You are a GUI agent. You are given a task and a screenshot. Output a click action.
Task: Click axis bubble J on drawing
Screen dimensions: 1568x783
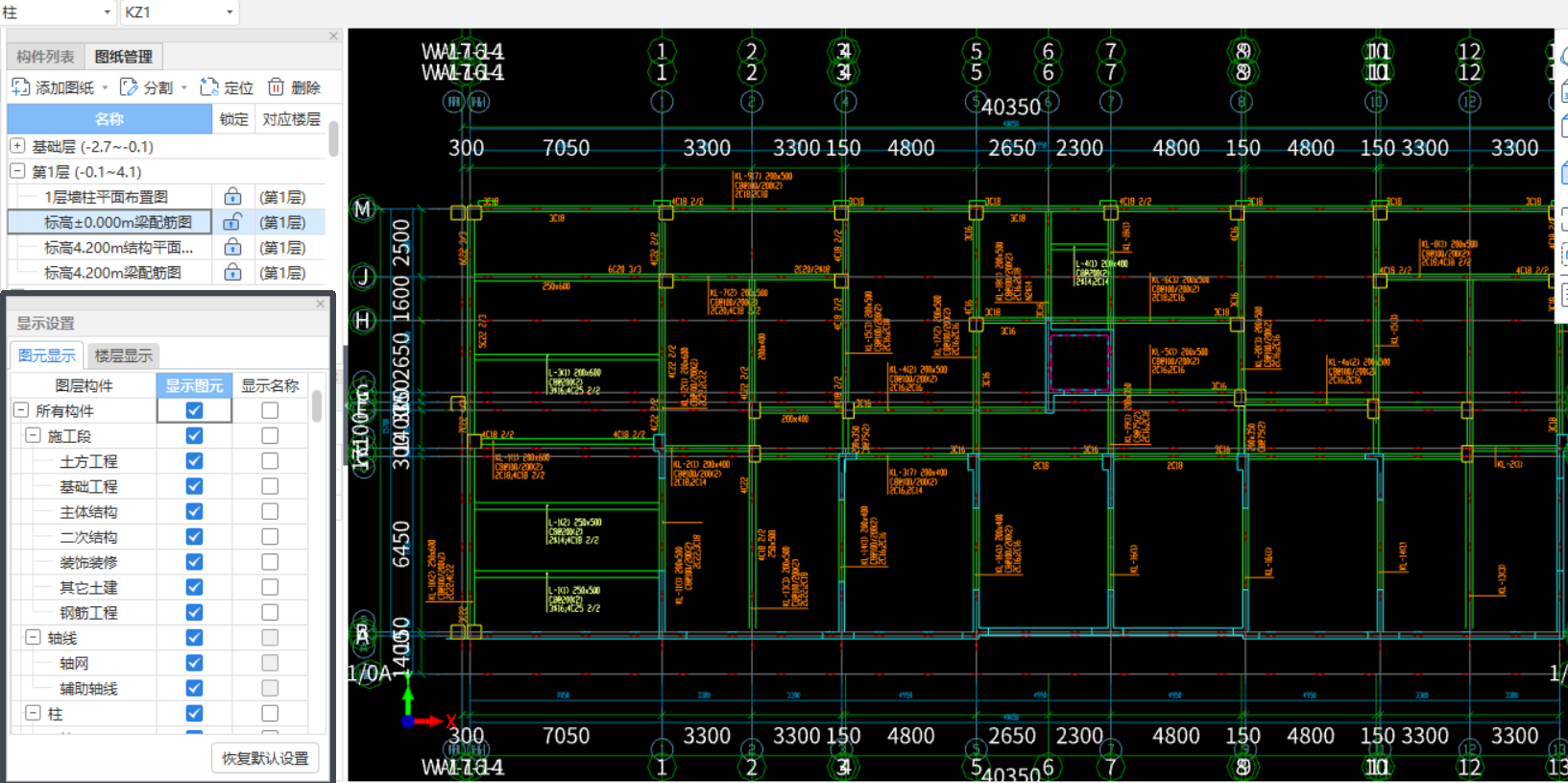click(363, 278)
